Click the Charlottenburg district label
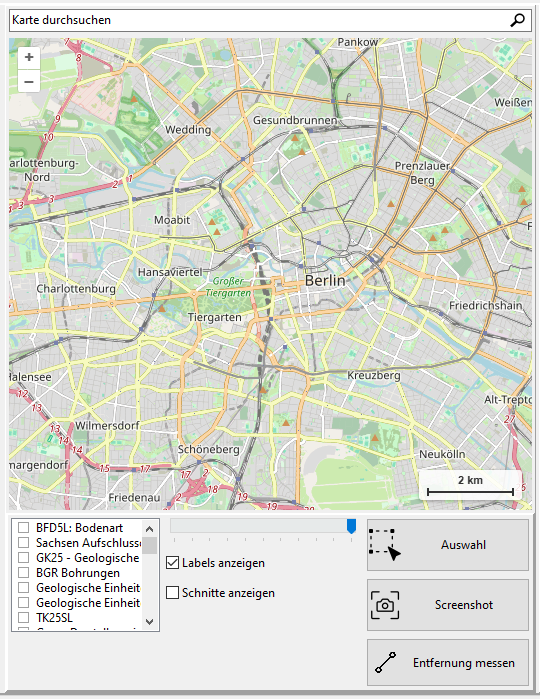 pyautogui.click(x=76, y=289)
